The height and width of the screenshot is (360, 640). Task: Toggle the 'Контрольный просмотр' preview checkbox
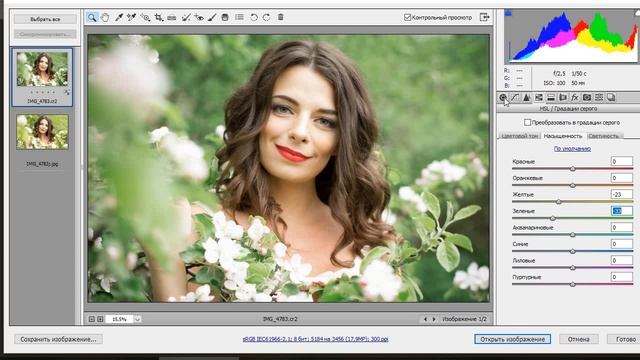(407, 17)
